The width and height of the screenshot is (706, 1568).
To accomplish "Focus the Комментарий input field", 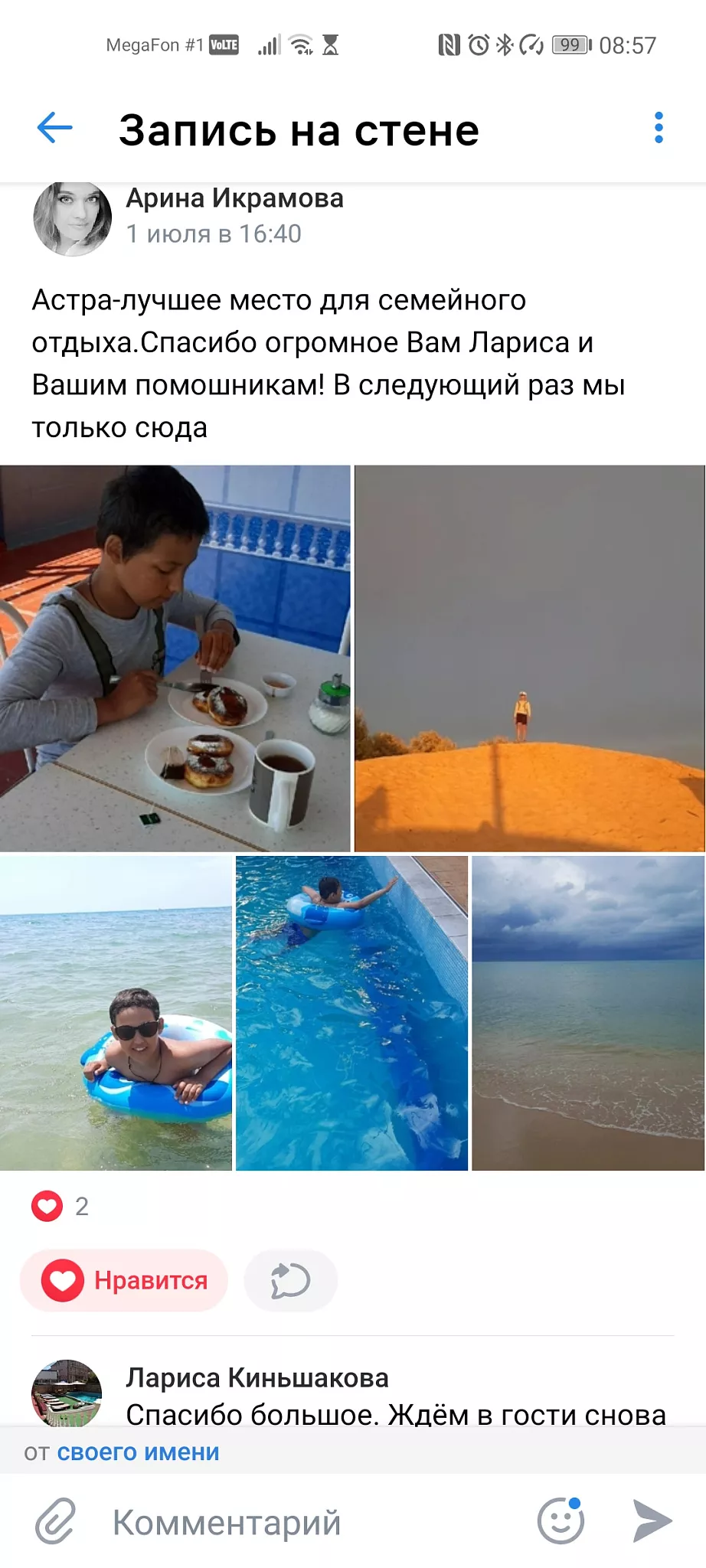I will tap(306, 1522).
